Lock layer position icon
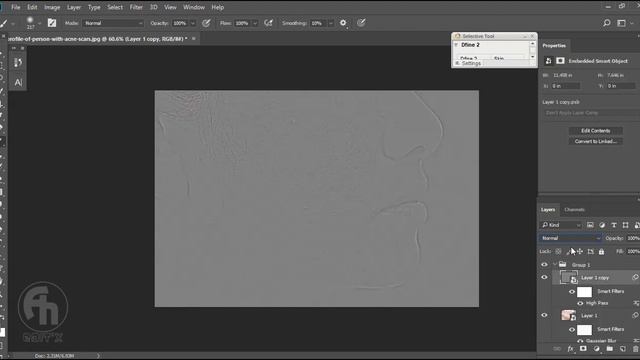The image size is (640, 360). [x=580, y=252]
